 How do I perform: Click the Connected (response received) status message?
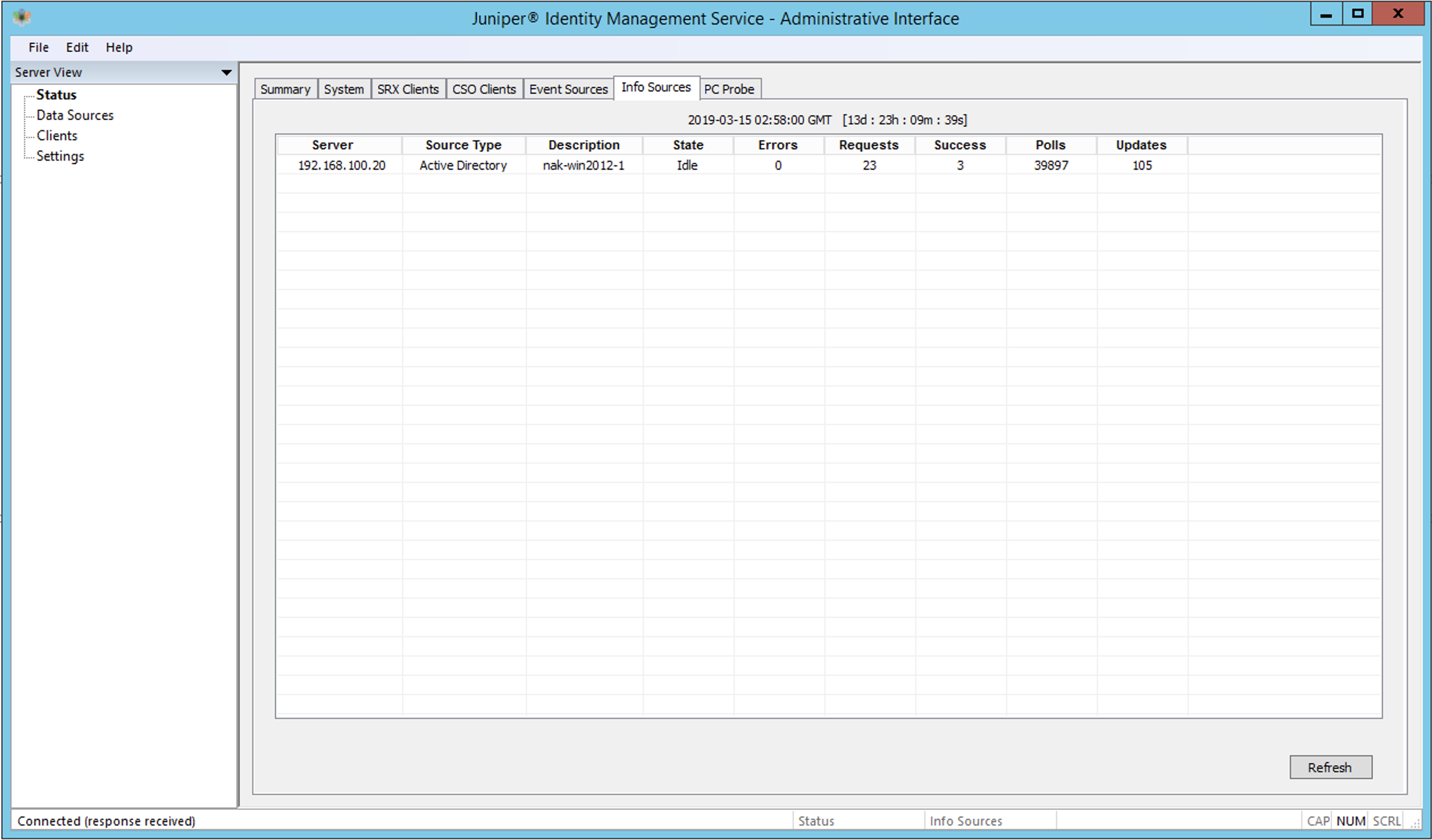click(106, 821)
